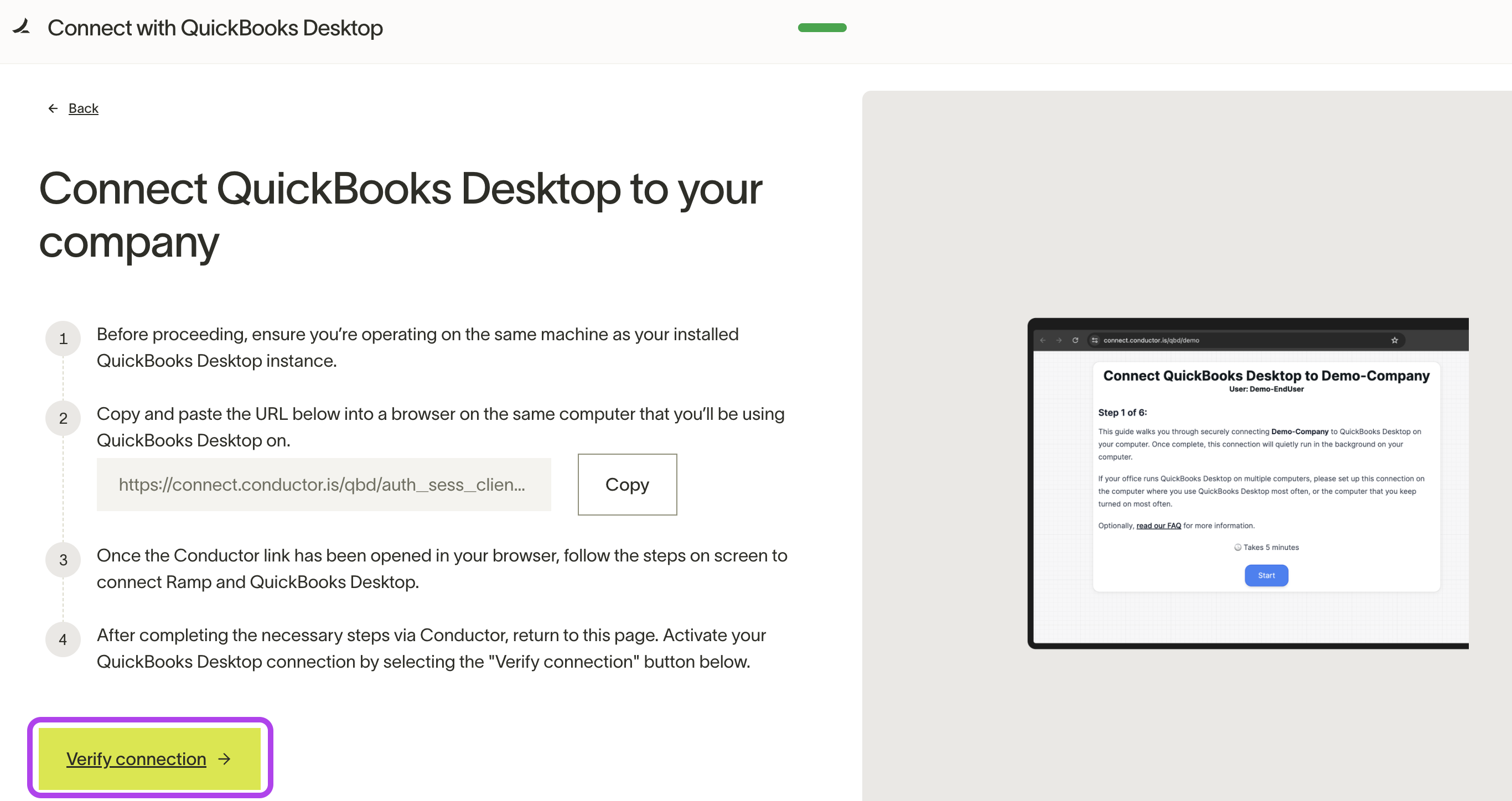Click the reload icon in preview browser
The image size is (1512, 801).
(1075, 340)
